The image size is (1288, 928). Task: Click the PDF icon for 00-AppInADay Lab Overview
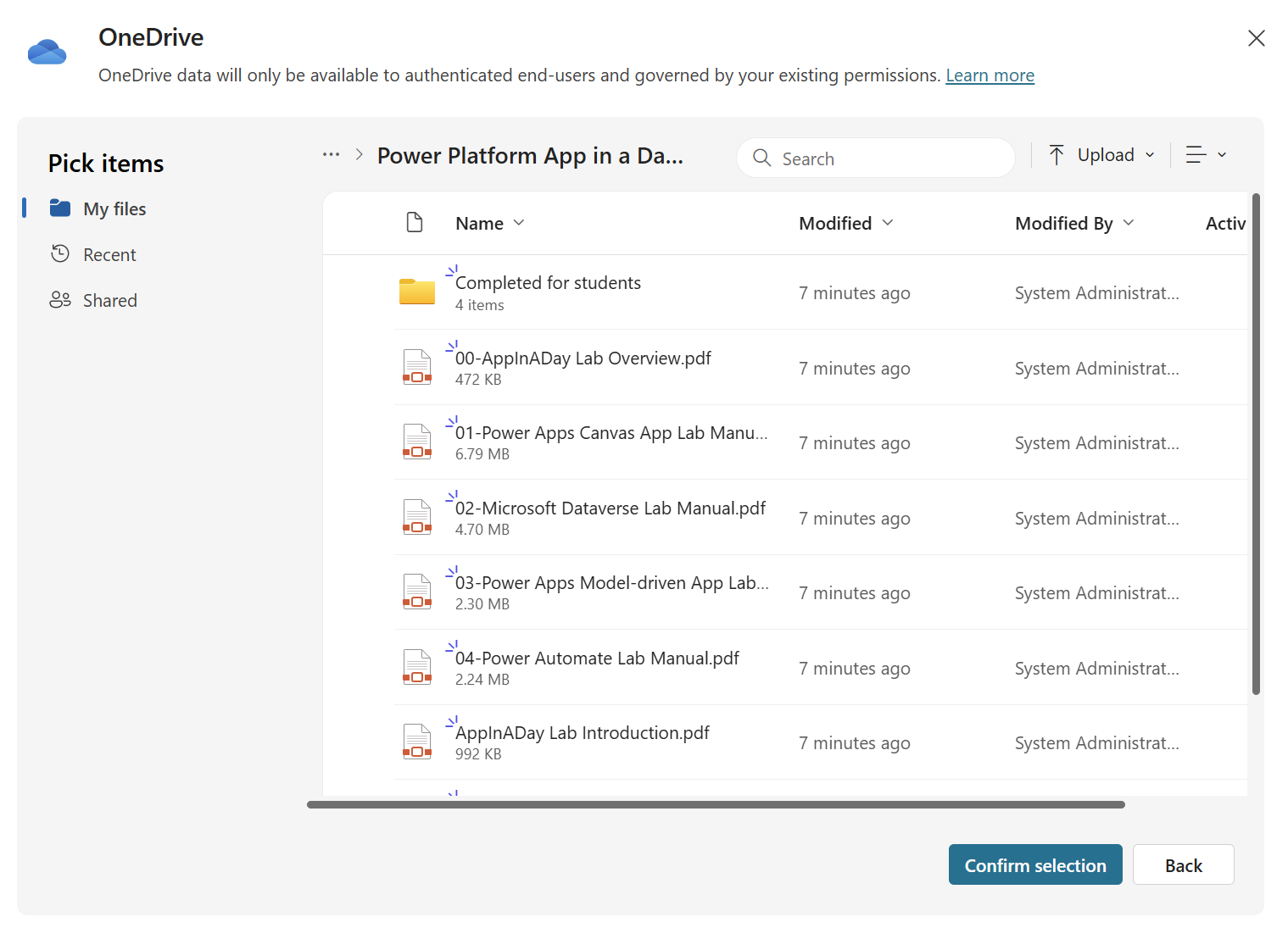click(416, 367)
